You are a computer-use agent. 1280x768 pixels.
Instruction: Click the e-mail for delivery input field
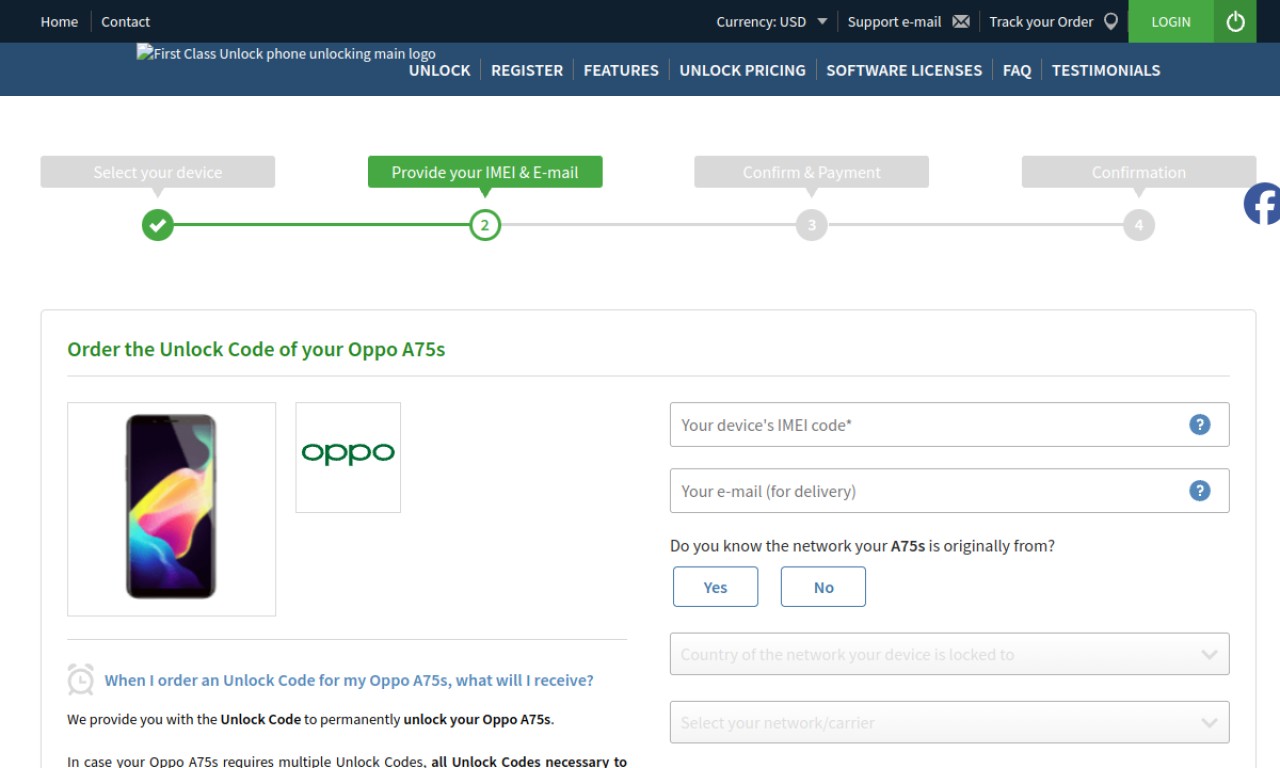pyautogui.click(x=949, y=491)
